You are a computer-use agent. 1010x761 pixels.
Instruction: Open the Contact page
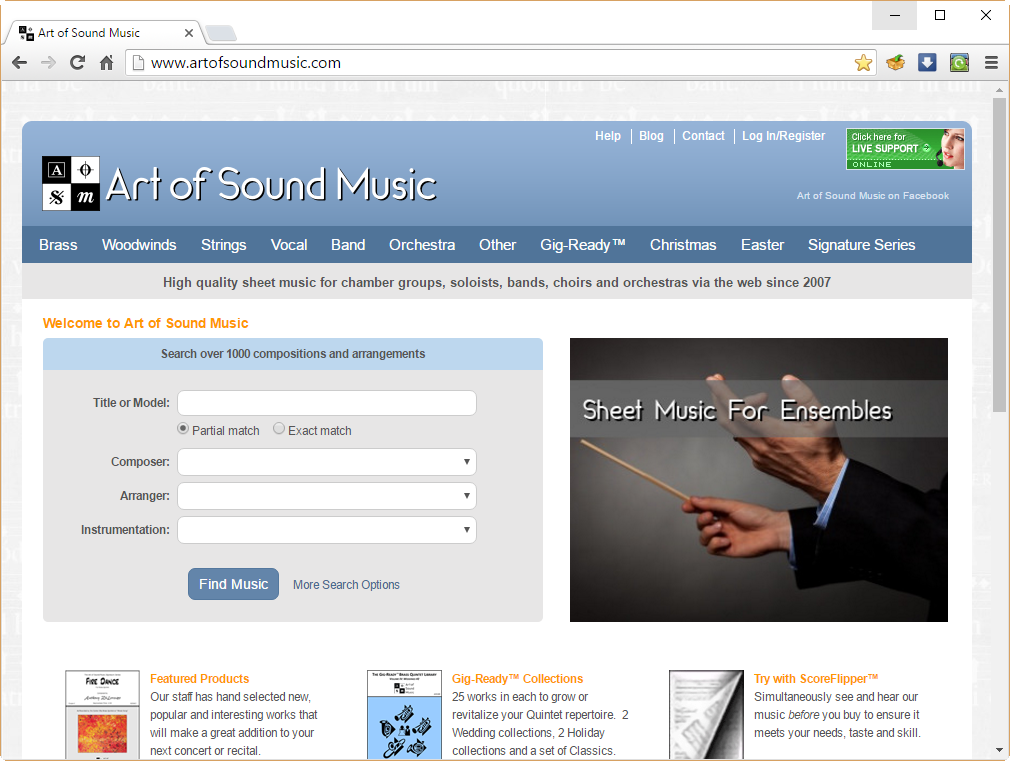pyautogui.click(x=703, y=136)
